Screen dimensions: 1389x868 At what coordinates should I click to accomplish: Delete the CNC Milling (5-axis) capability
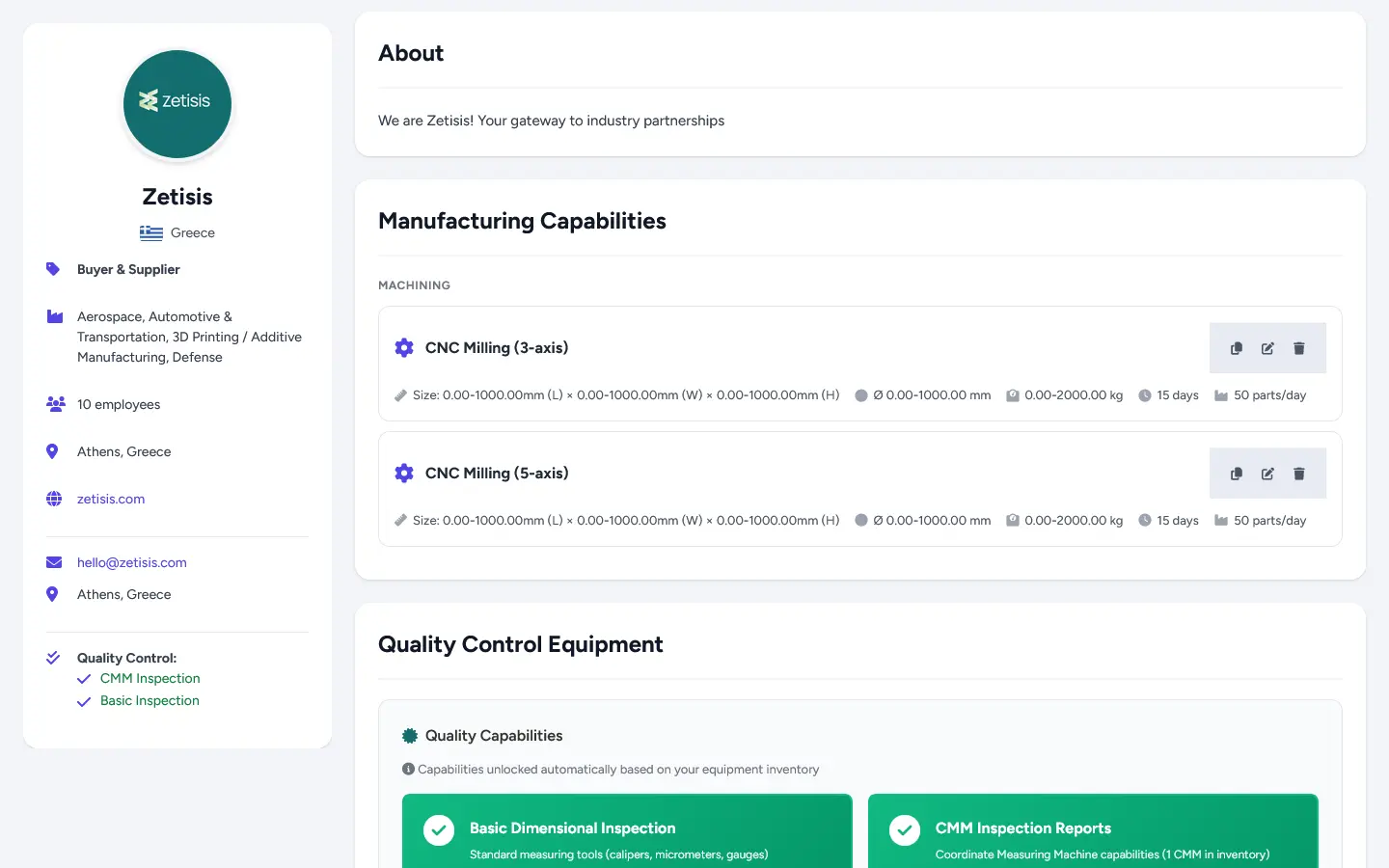1299,474
